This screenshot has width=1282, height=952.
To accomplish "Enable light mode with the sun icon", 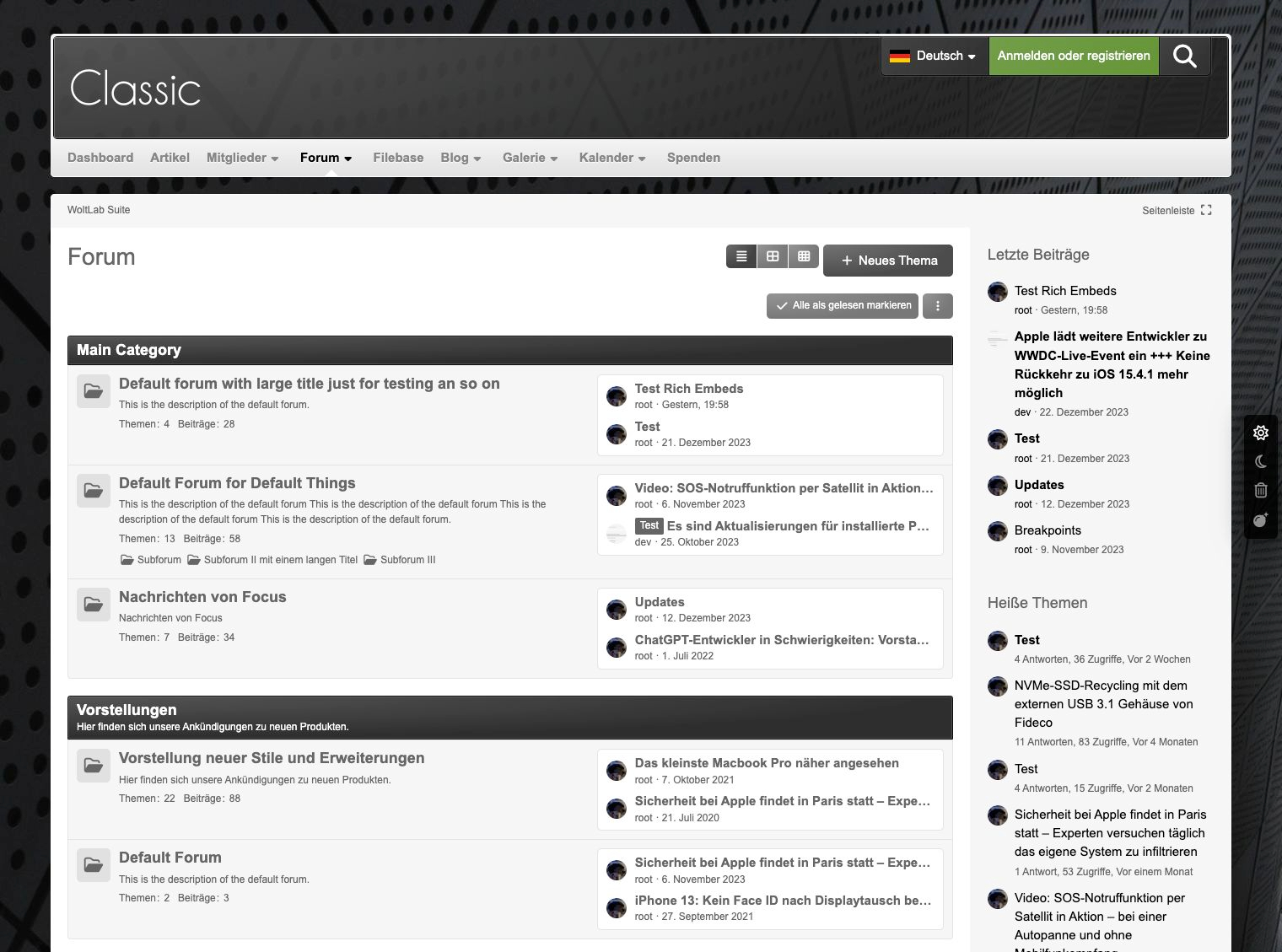I will (1261, 433).
